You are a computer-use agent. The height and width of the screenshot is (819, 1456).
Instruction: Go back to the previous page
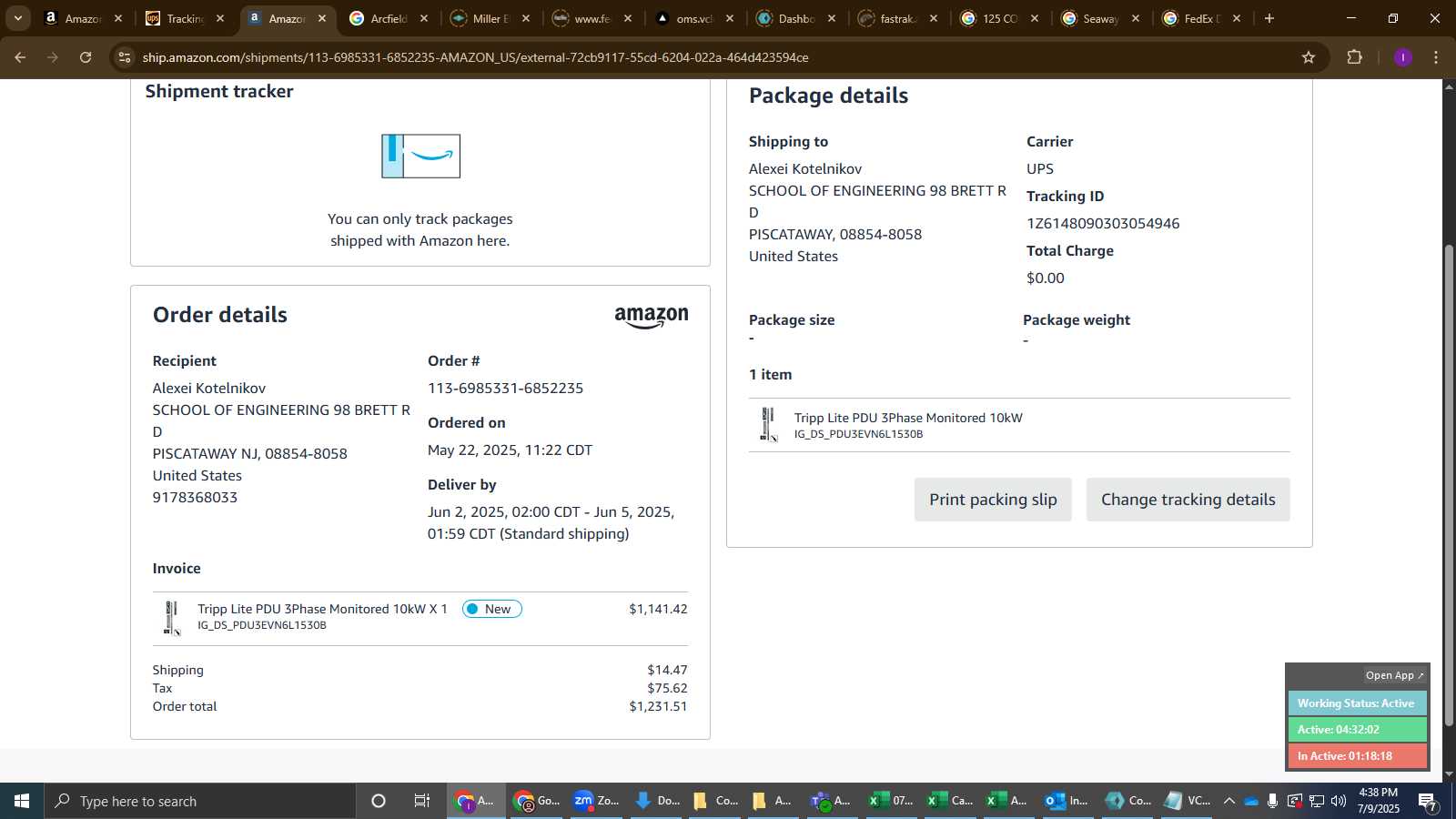coord(20,57)
